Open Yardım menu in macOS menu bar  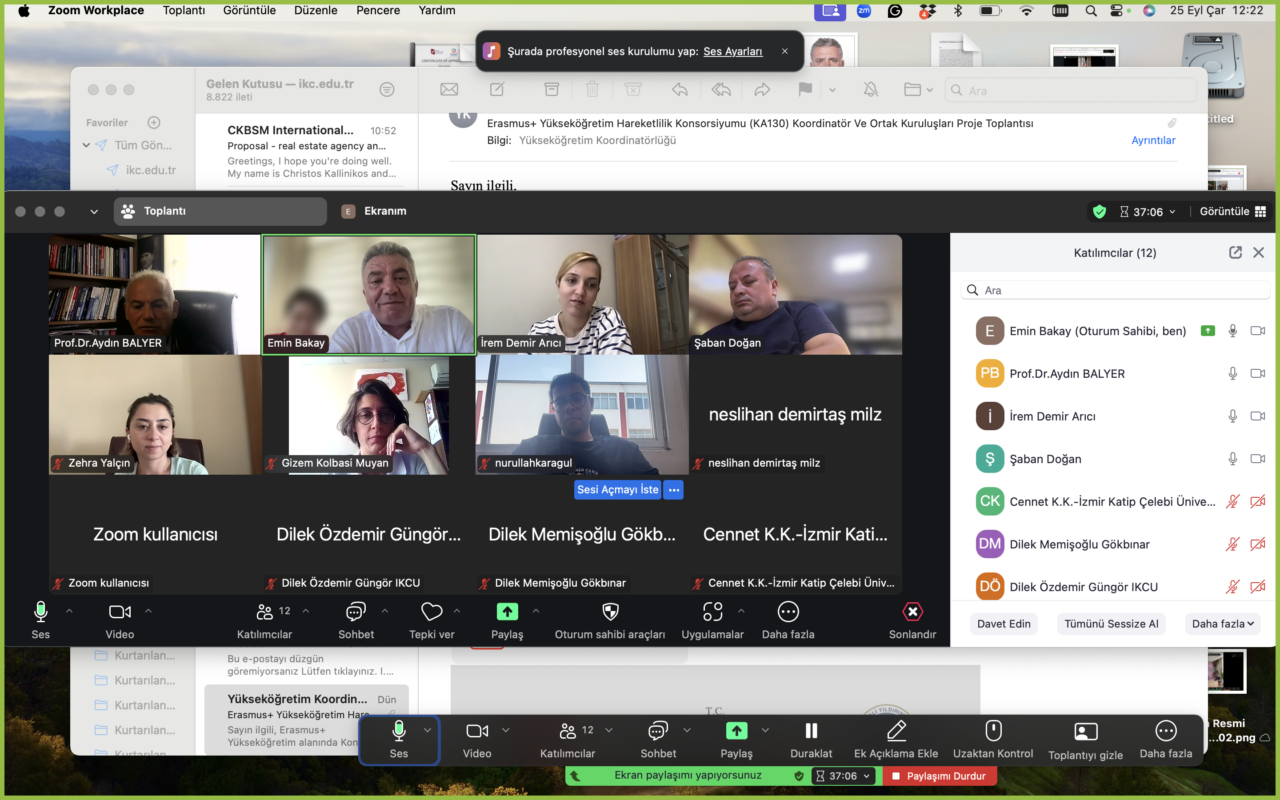click(437, 11)
